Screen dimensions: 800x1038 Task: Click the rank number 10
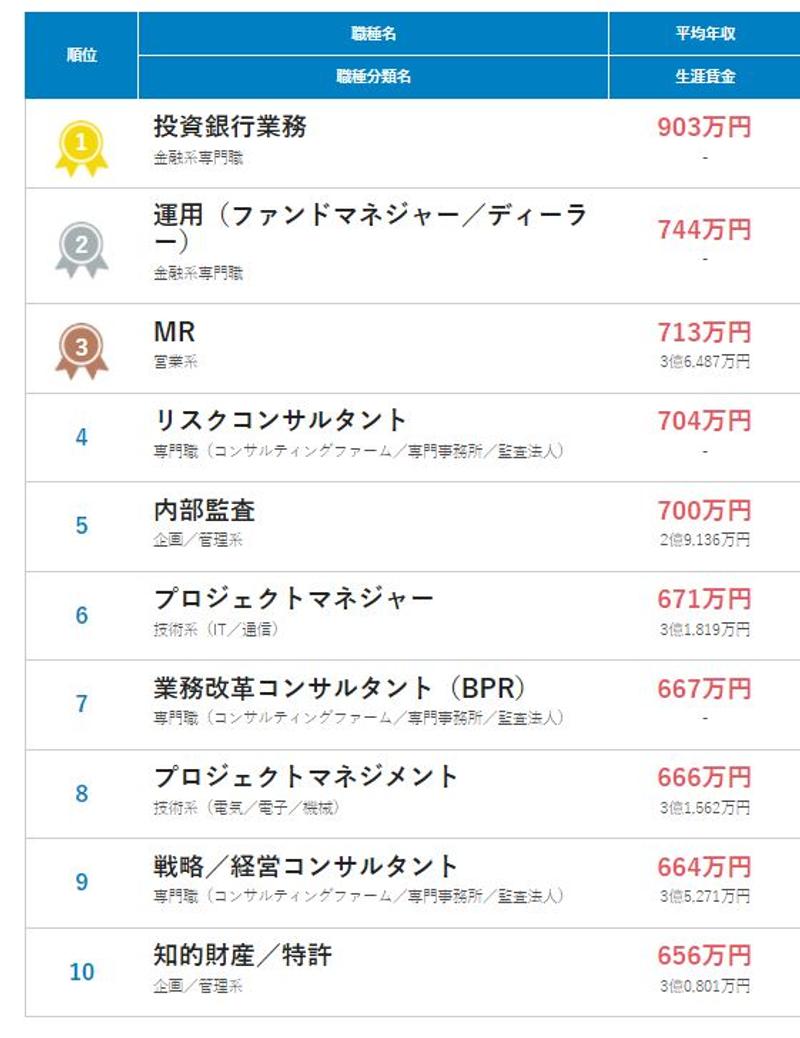[81, 972]
